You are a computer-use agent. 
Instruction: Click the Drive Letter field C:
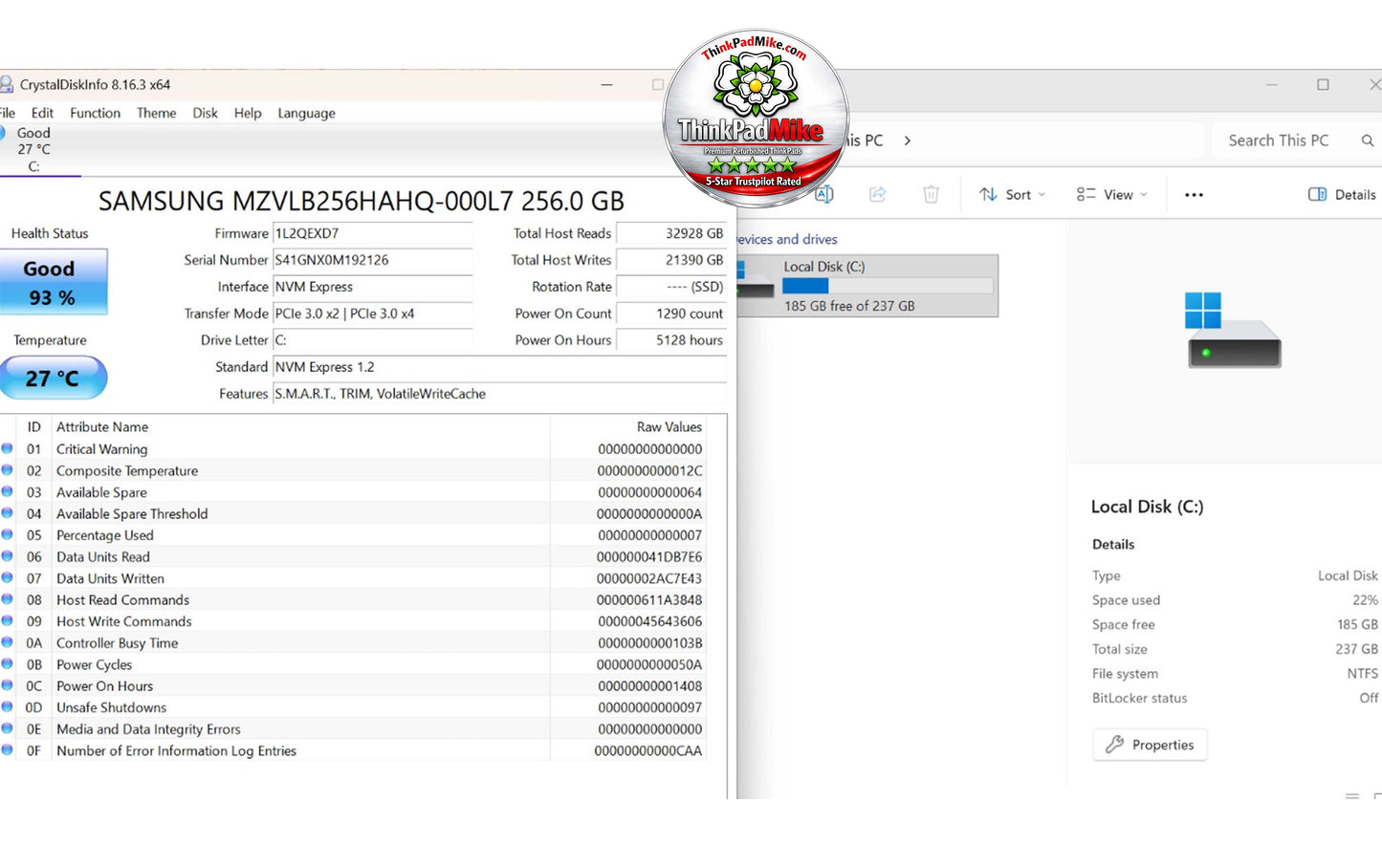373,340
